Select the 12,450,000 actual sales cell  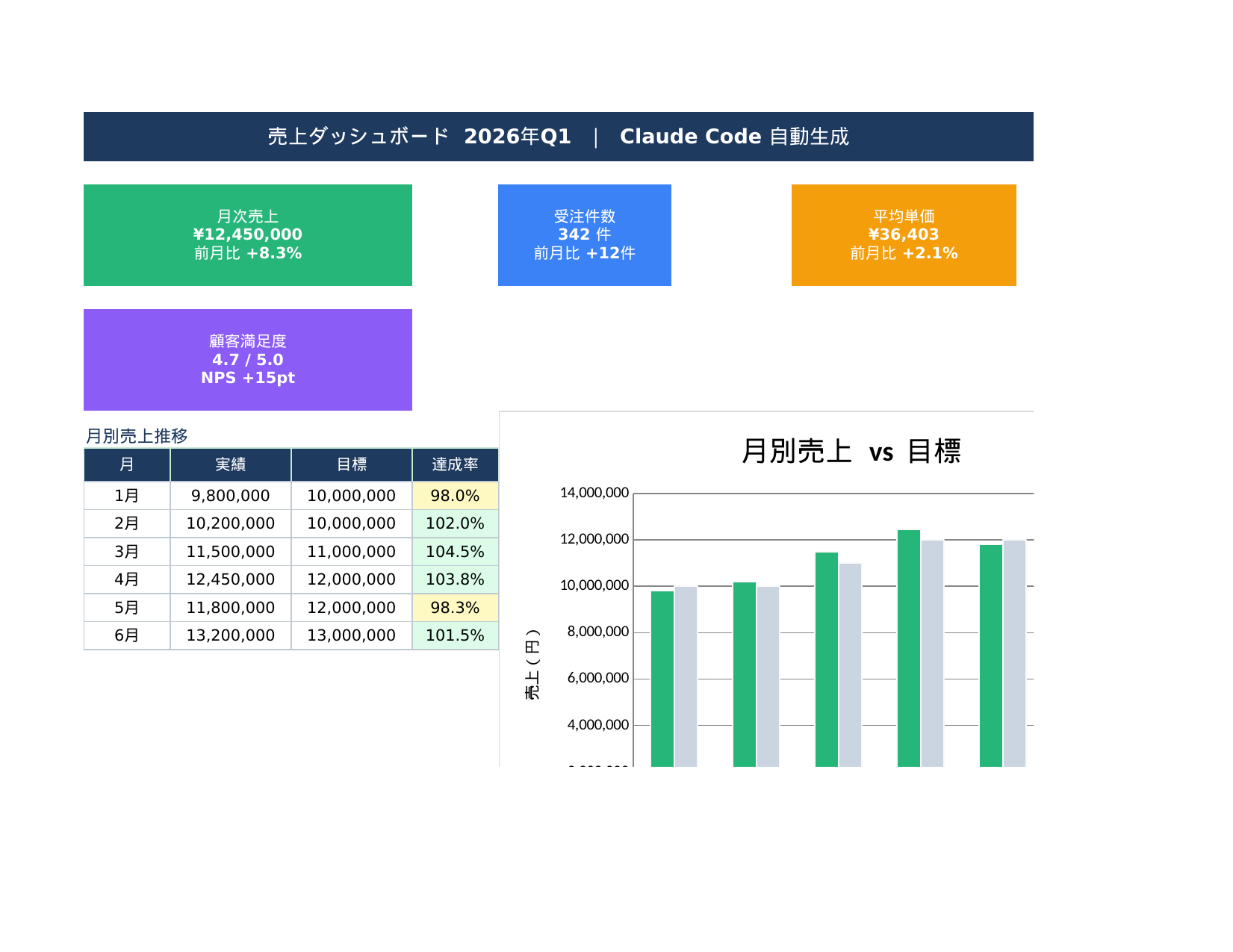point(230,579)
